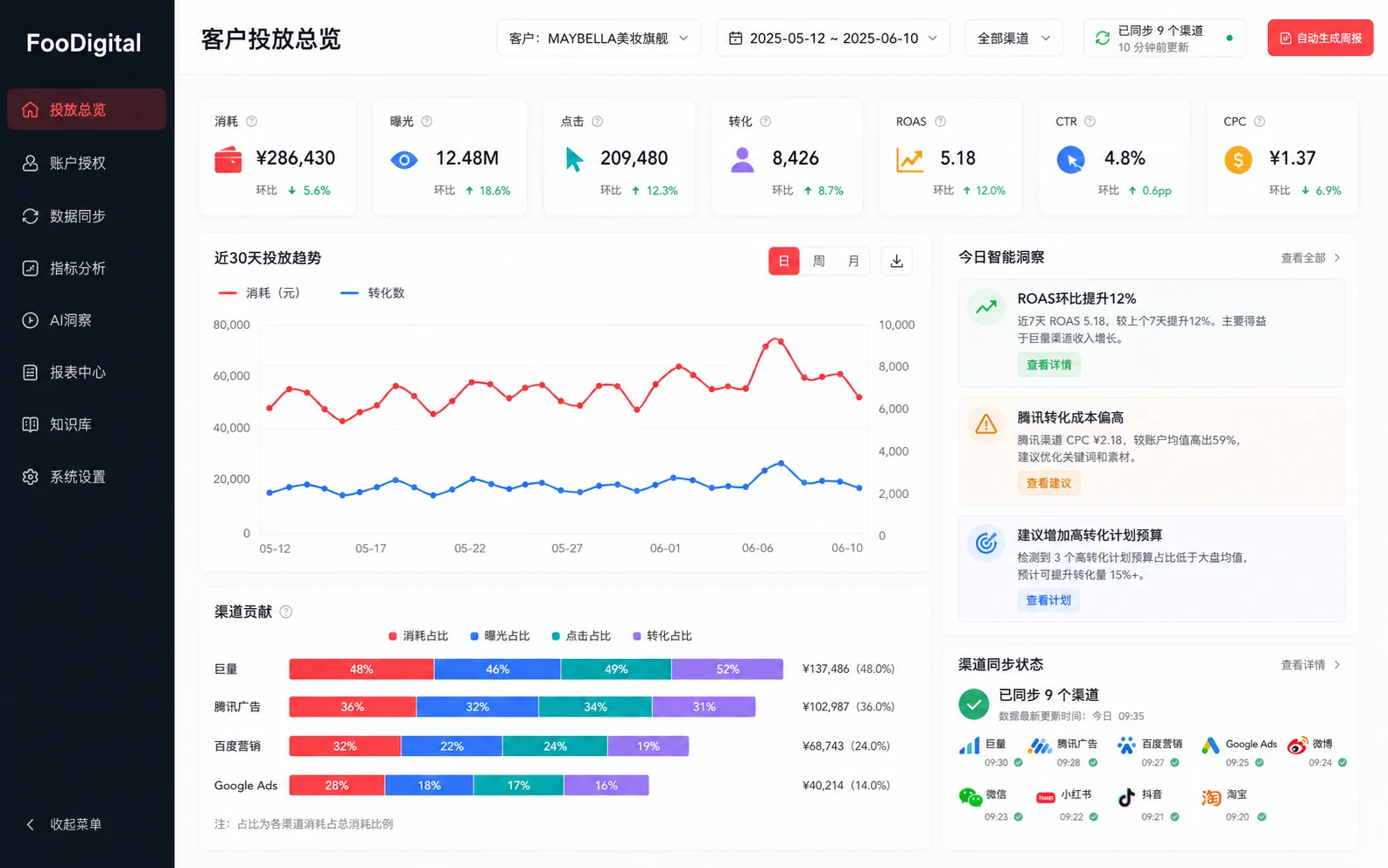The width and height of the screenshot is (1388, 868).
Task: Open 指标分析 in sidebar
Action: coord(87,269)
